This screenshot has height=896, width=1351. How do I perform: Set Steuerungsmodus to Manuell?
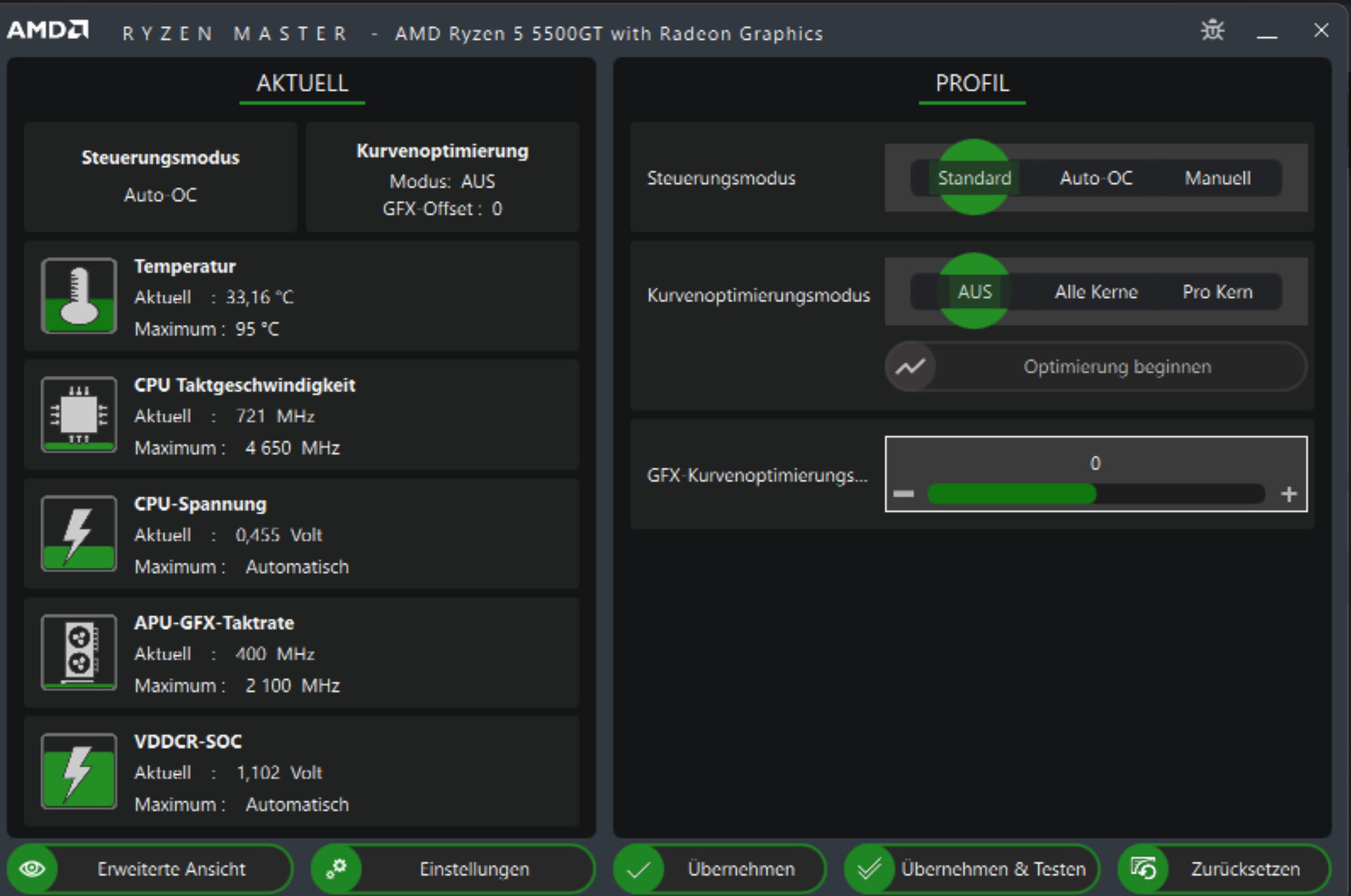point(1217,178)
